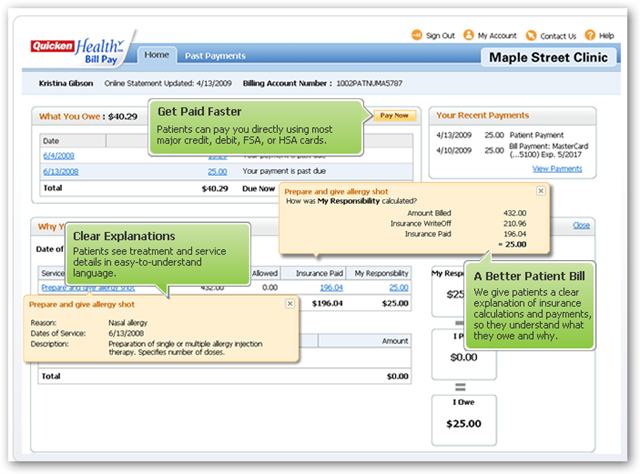Click the Sign Out text link
The image size is (640, 474).
tap(440, 36)
